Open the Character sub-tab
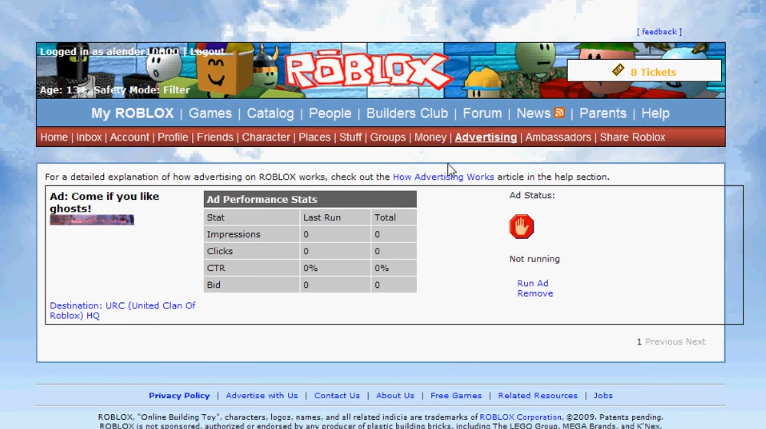 pos(266,137)
